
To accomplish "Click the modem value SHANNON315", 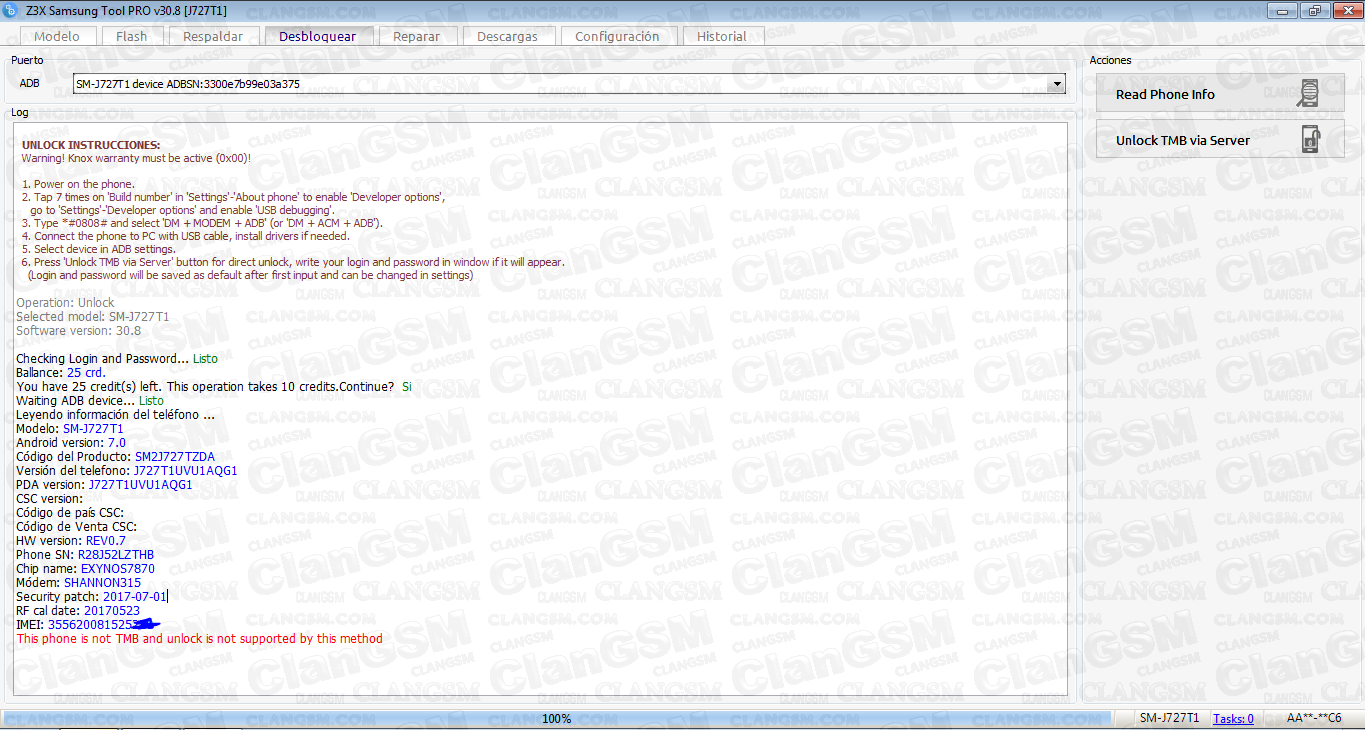I will 102,582.
